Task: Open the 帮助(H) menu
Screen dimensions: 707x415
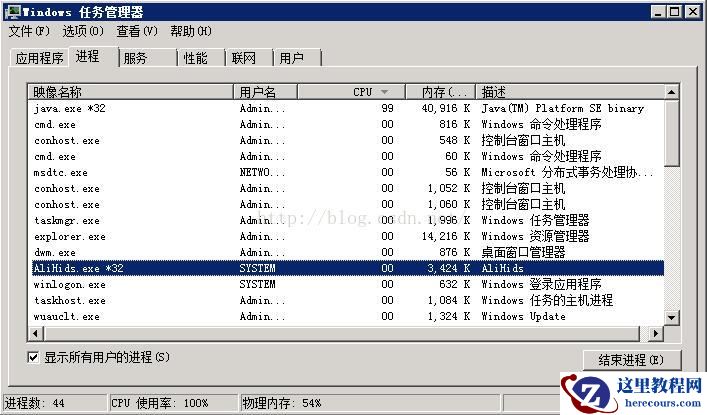Action: (x=191, y=31)
